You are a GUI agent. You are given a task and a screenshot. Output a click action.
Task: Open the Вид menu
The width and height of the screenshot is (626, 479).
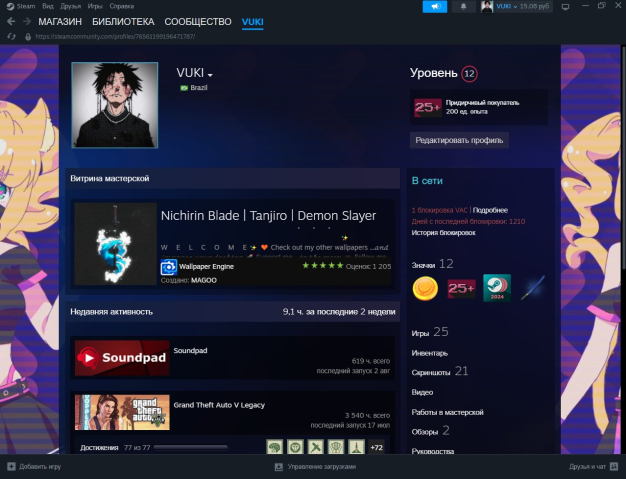tap(47, 6)
